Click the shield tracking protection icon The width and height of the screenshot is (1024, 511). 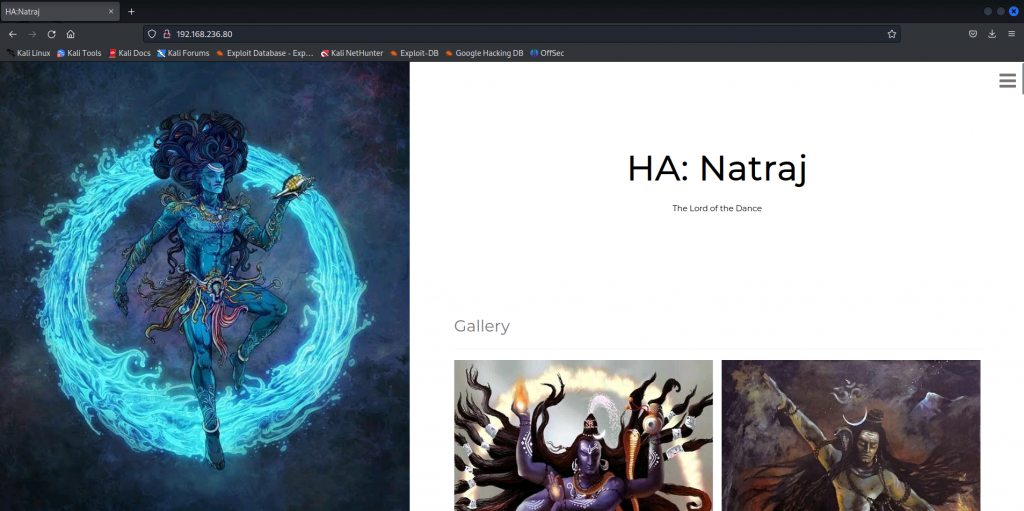coord(152,34)
